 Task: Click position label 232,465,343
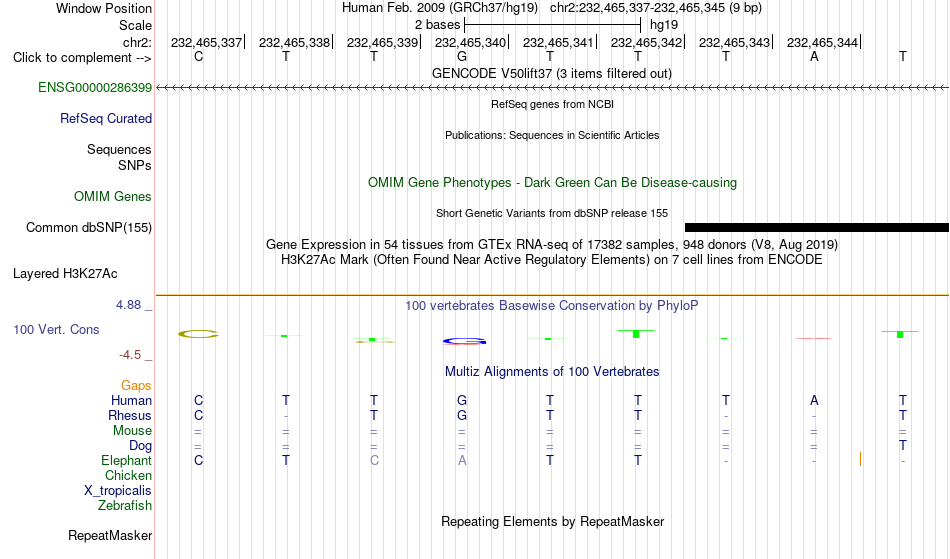click(x=734, y=42)
